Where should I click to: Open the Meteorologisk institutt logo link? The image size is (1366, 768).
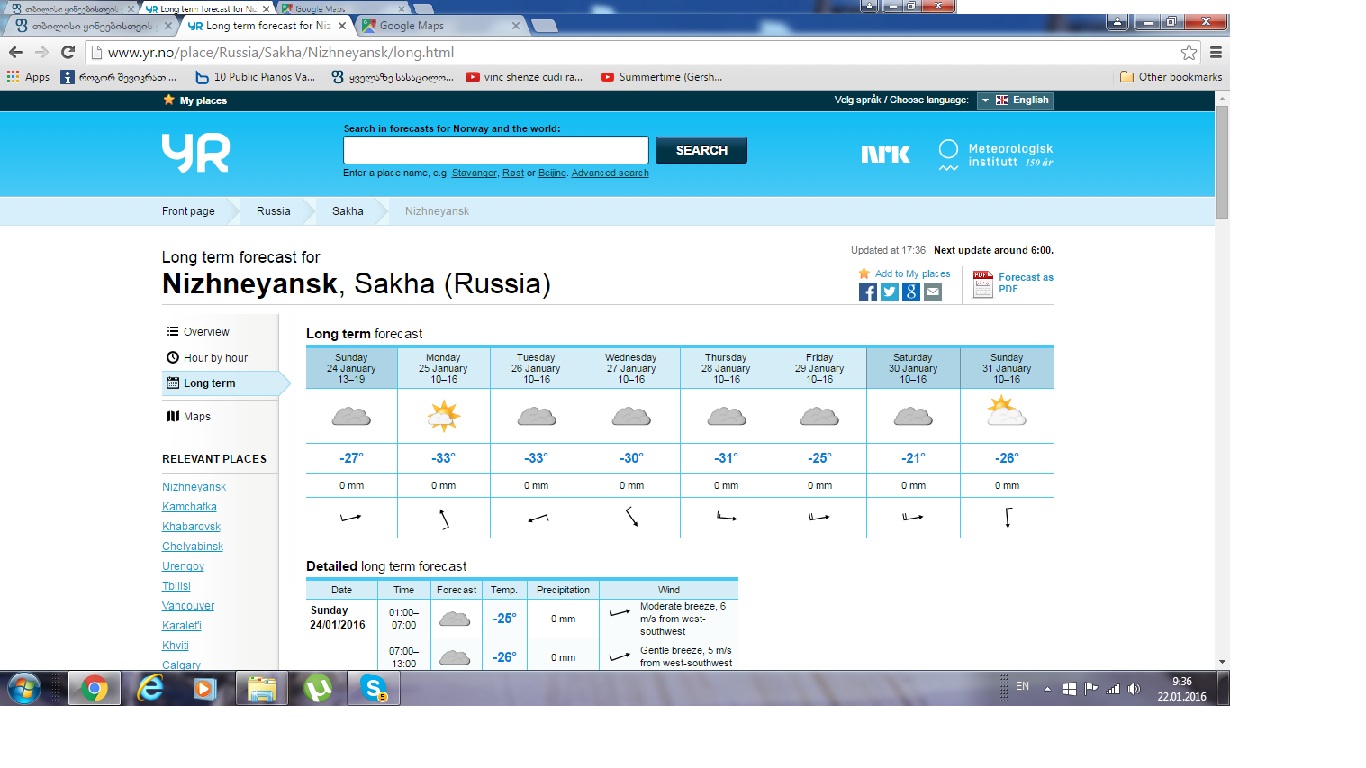click(996, 155)
